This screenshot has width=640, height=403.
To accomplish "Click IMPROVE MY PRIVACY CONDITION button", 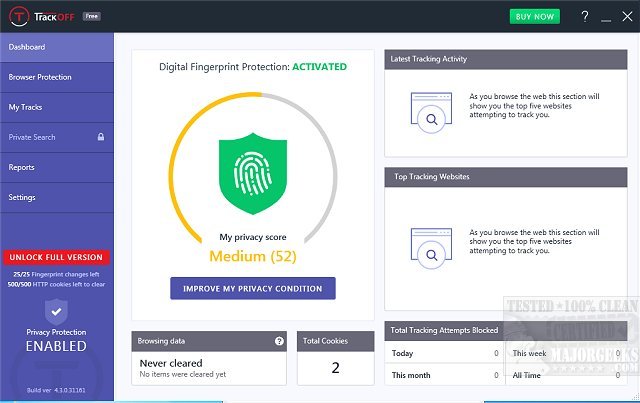I will tap(253, 288).
